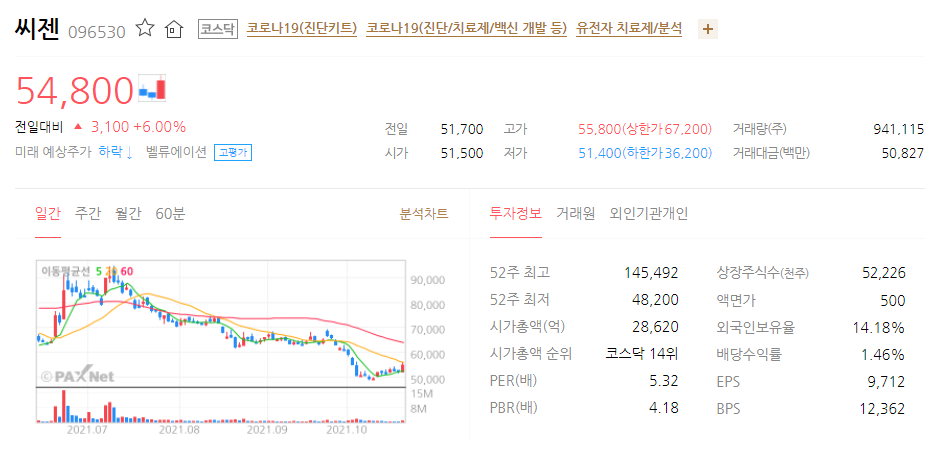Select the 외인기관개인 tab
Screen dimensions: 941x458
coord(649,213)
